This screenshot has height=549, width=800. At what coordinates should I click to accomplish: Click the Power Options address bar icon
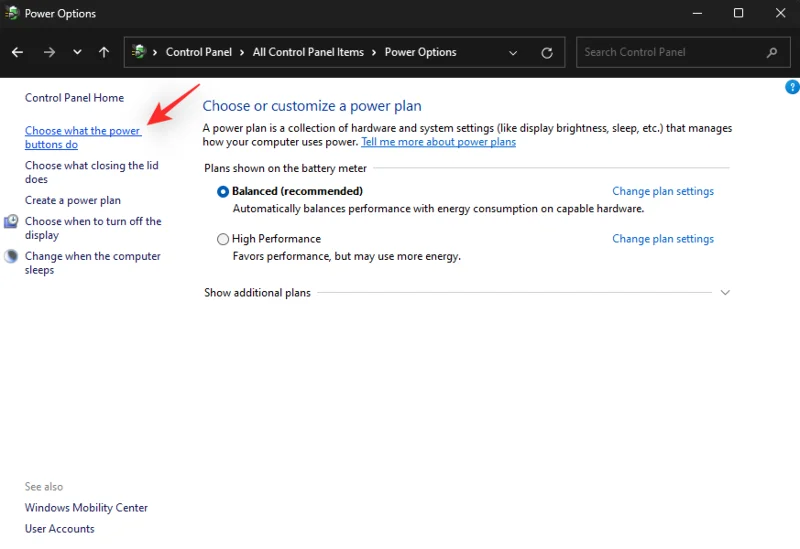[x=139, y=52]
